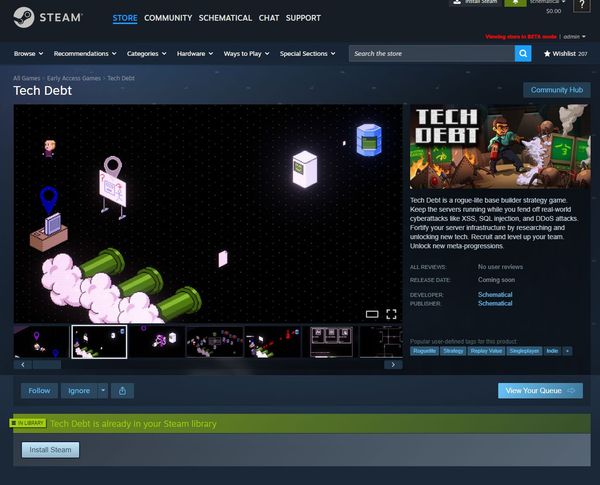This screenshot has width=600, height=485.
Task: Select the sixth thumbnail showing card panels
Action: (330, 342)
